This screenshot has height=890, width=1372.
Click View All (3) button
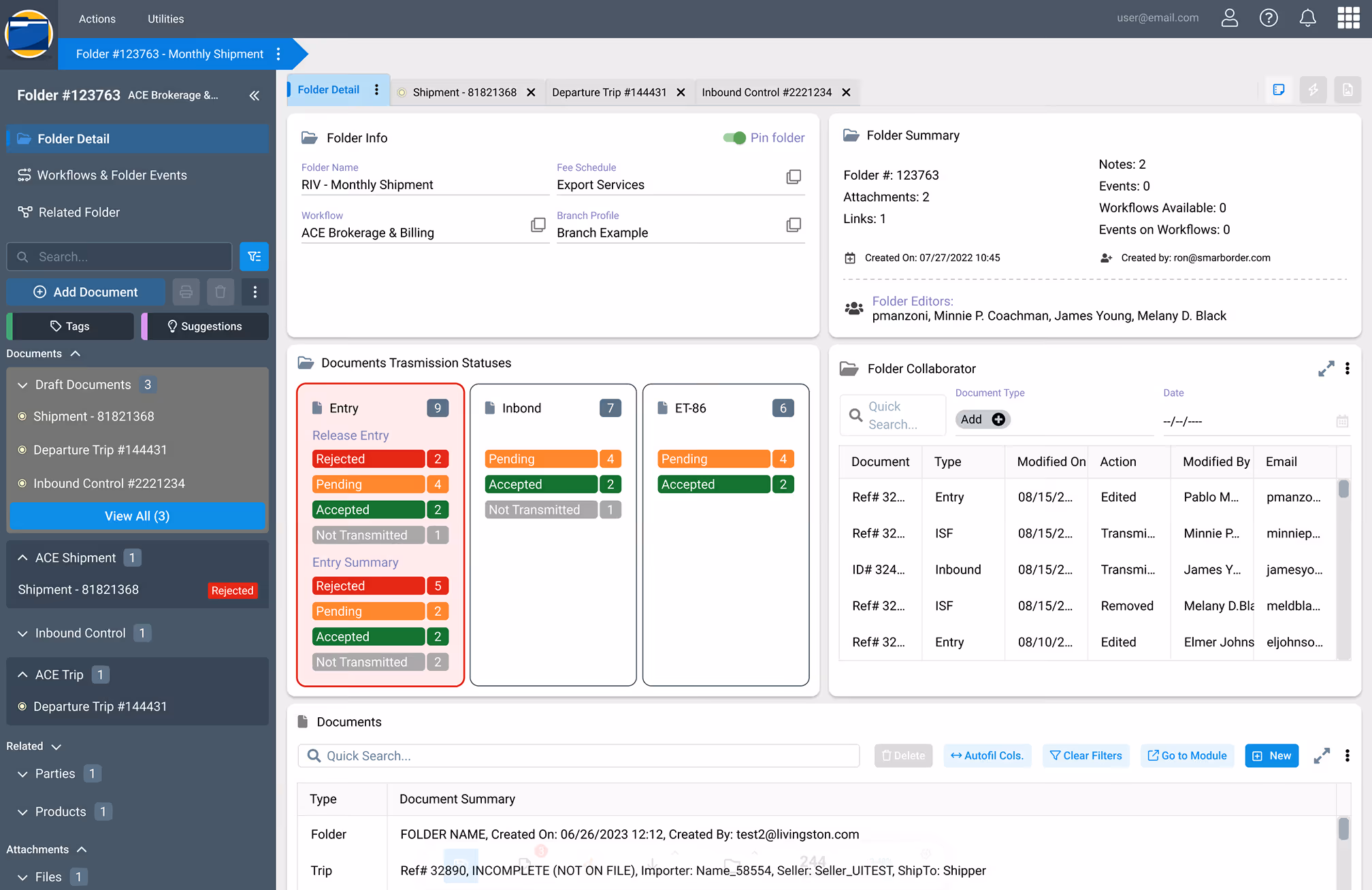point(137,516)
